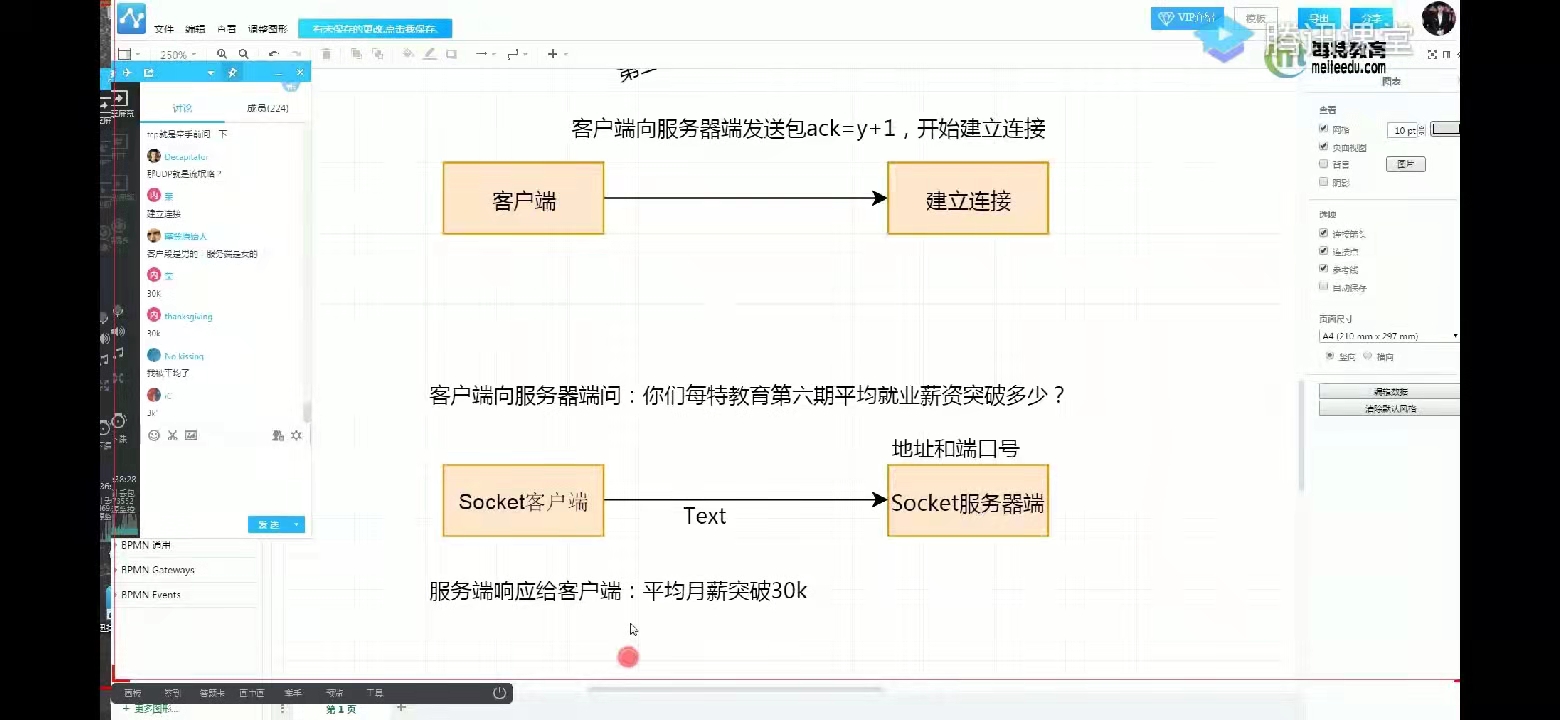Click the unsaved changes save banner
This screenshot has width=1560, height=720.
click(375, 29)
